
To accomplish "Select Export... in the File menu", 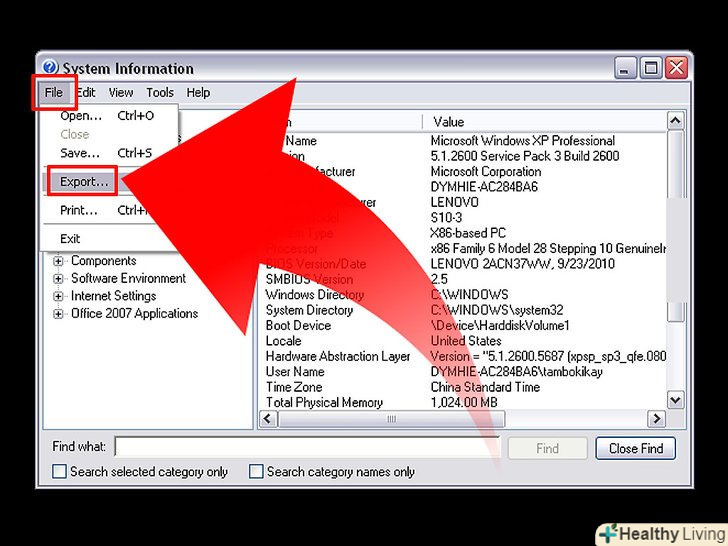I will click(x=84, y=182).
